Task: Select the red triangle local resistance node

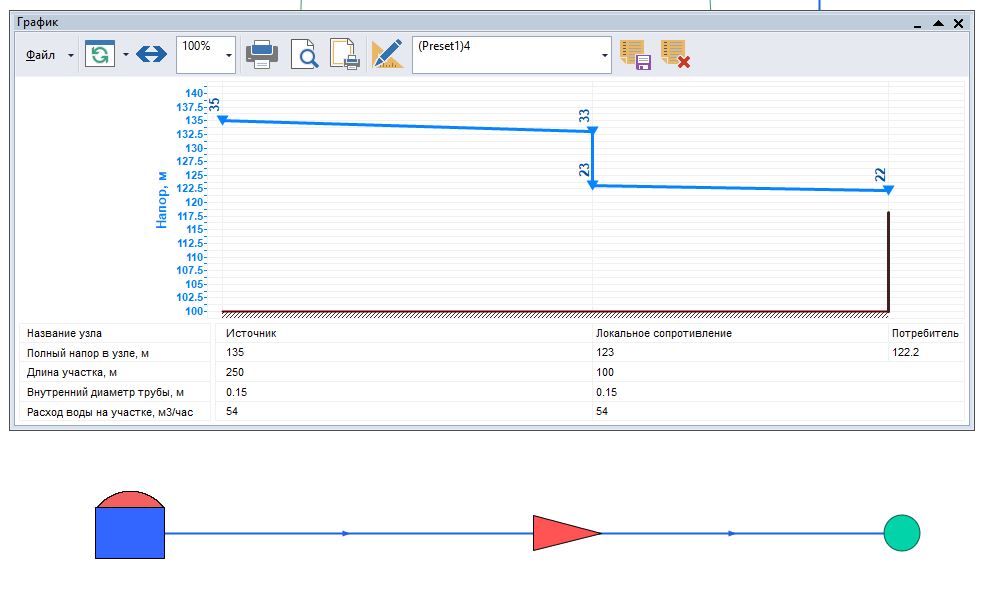Action: coord(562,533)
